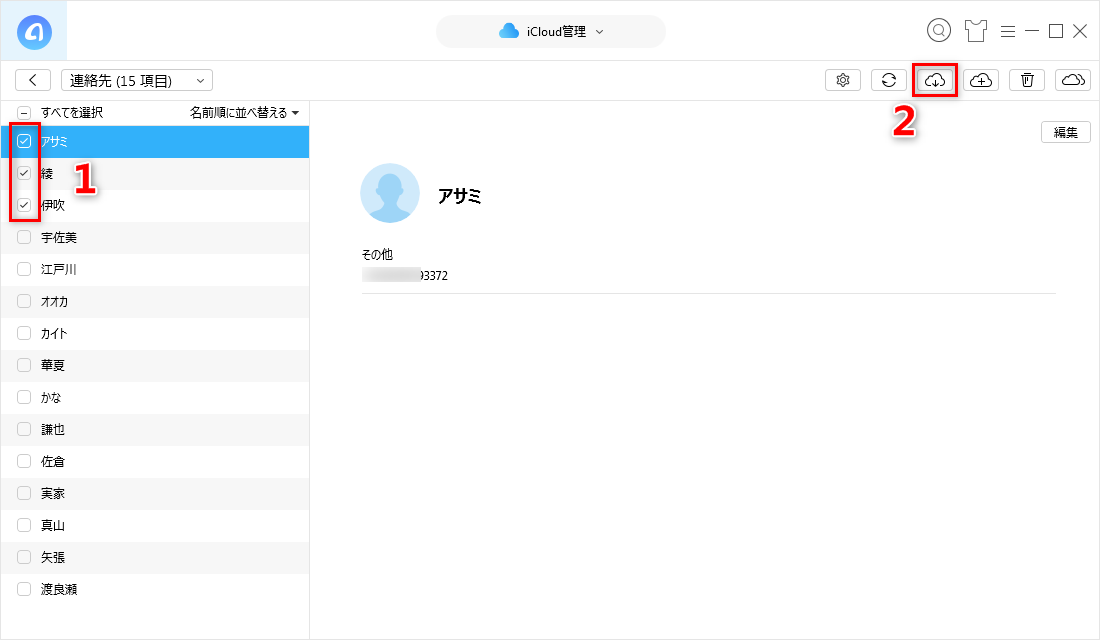Click the upload to iCloud plus icon
Image resolution: width=1100 pixels, height=640 pixels.
click(x=981, y=80)
